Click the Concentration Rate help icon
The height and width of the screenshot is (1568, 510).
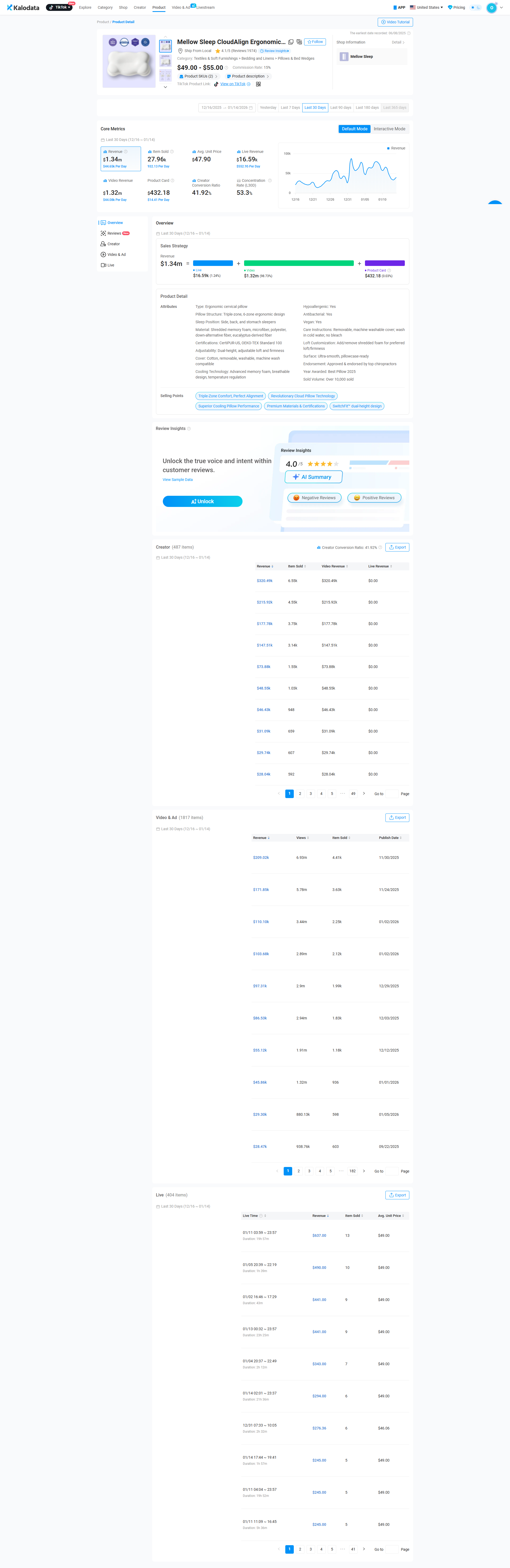[x=270, y=181]
